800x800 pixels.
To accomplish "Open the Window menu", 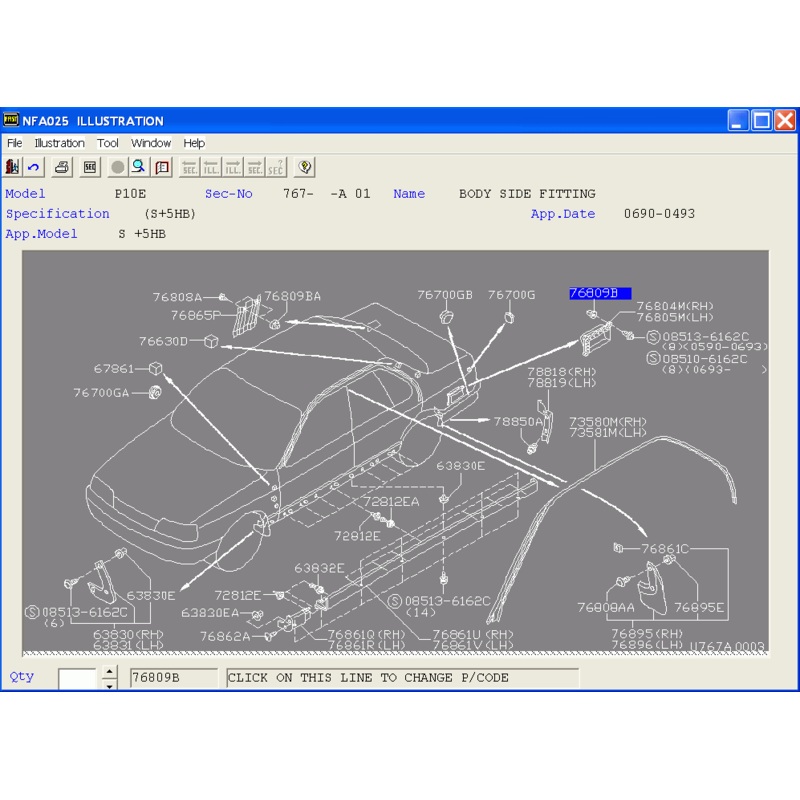I will pos(151,143).
